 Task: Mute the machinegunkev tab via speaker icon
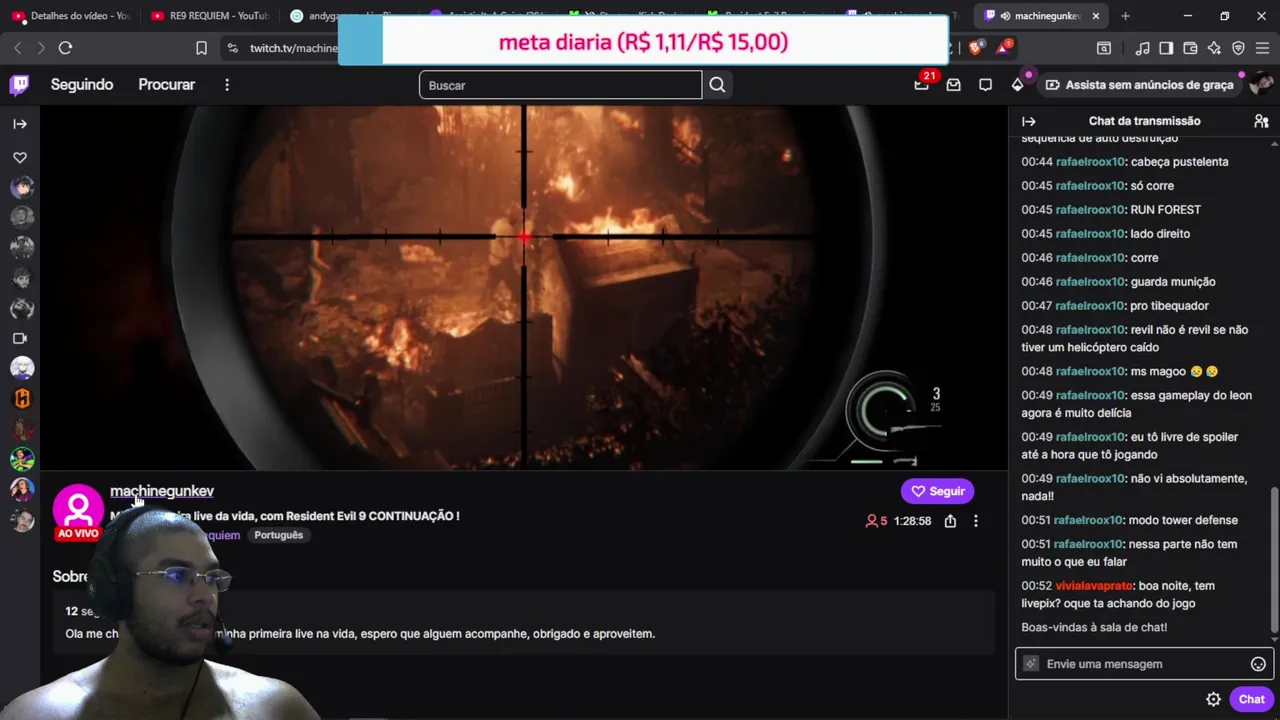[x=1005, y=16]
